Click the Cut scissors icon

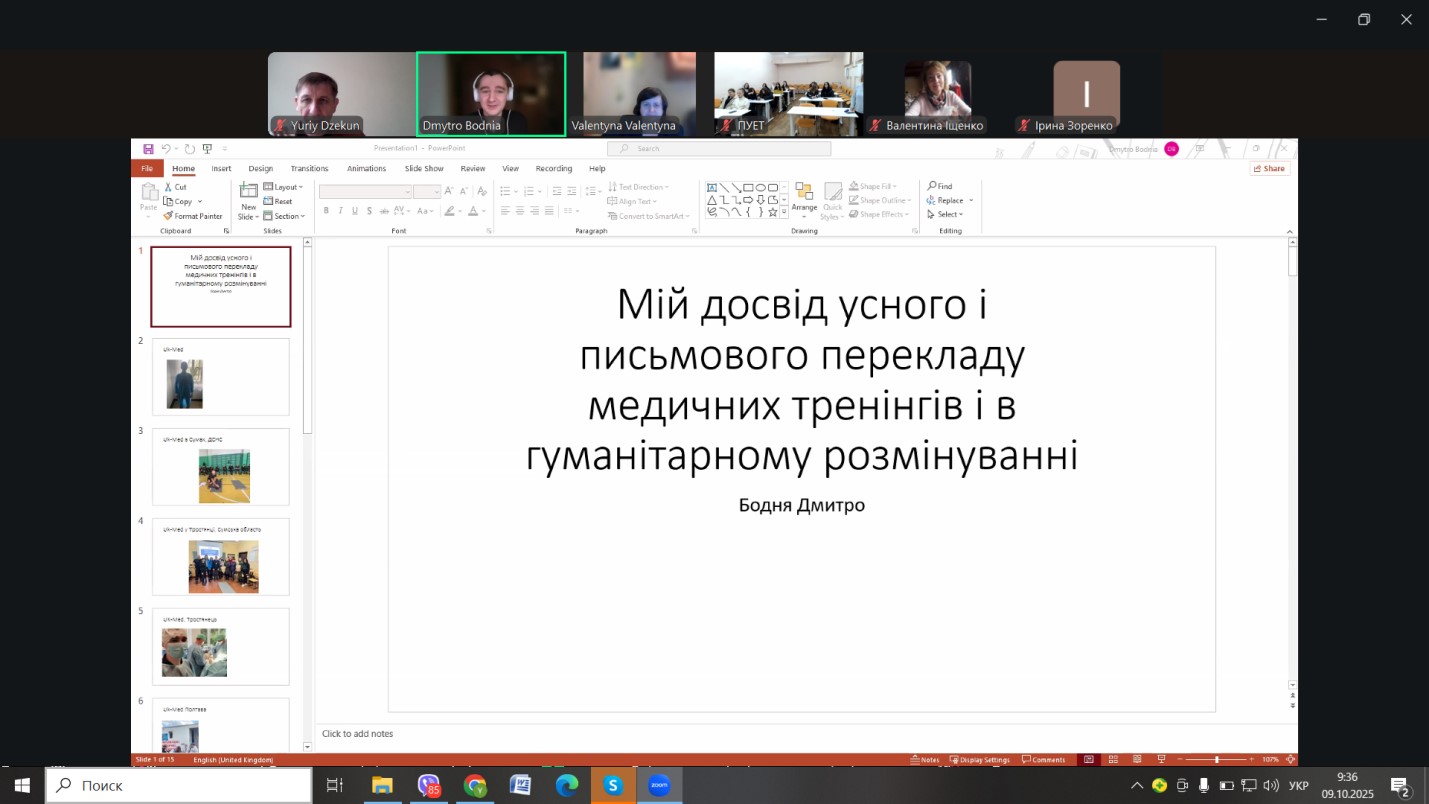click(168, 187)
